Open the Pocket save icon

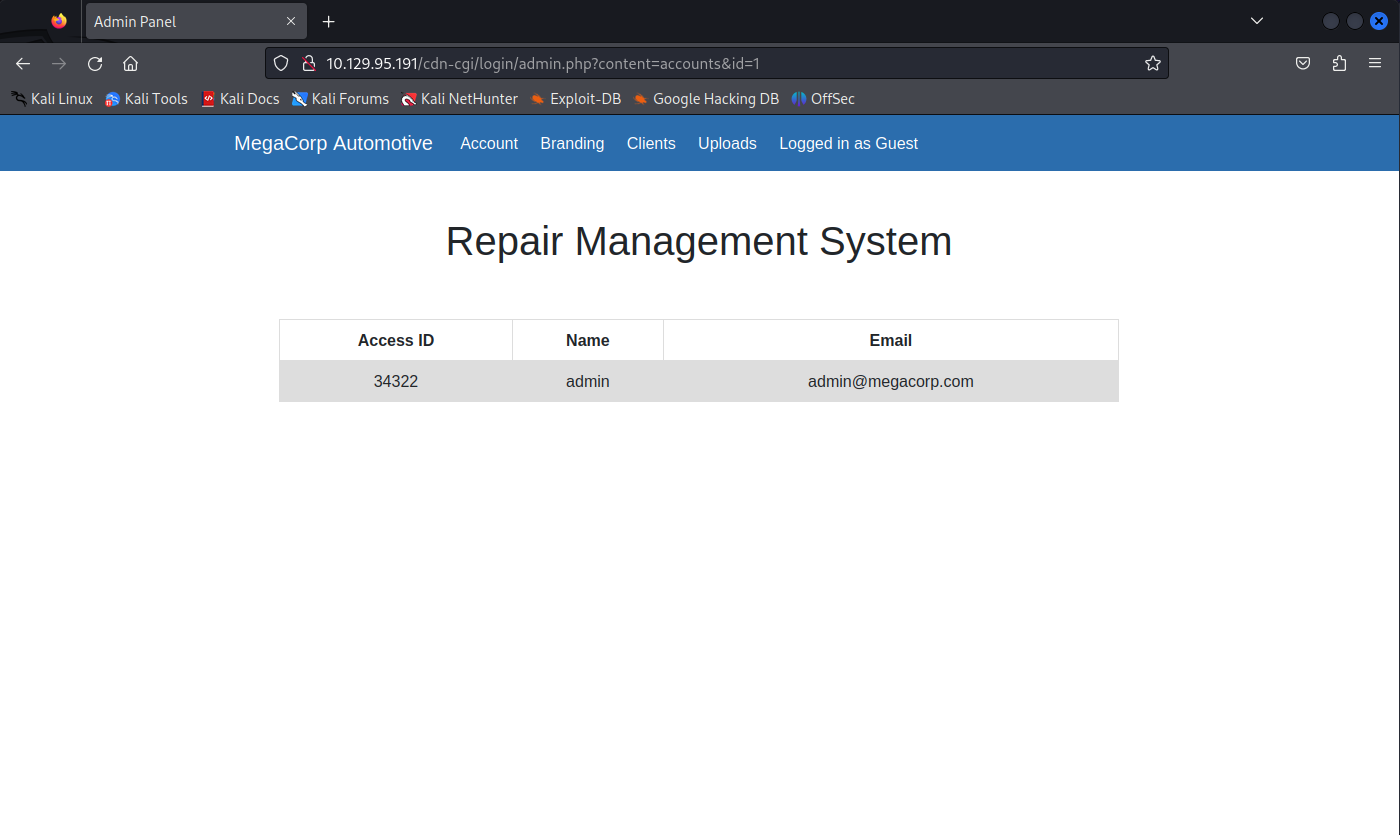tap(1303, 63)
